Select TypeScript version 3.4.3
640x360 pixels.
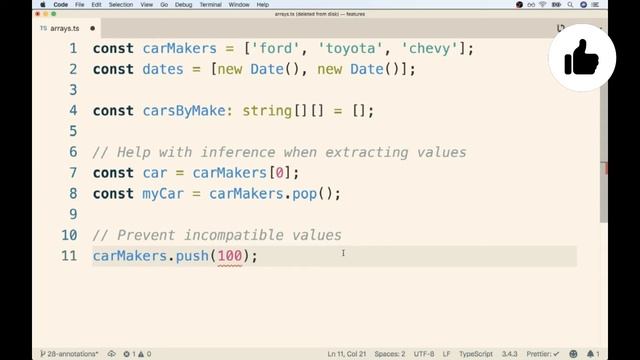[509, 354]
